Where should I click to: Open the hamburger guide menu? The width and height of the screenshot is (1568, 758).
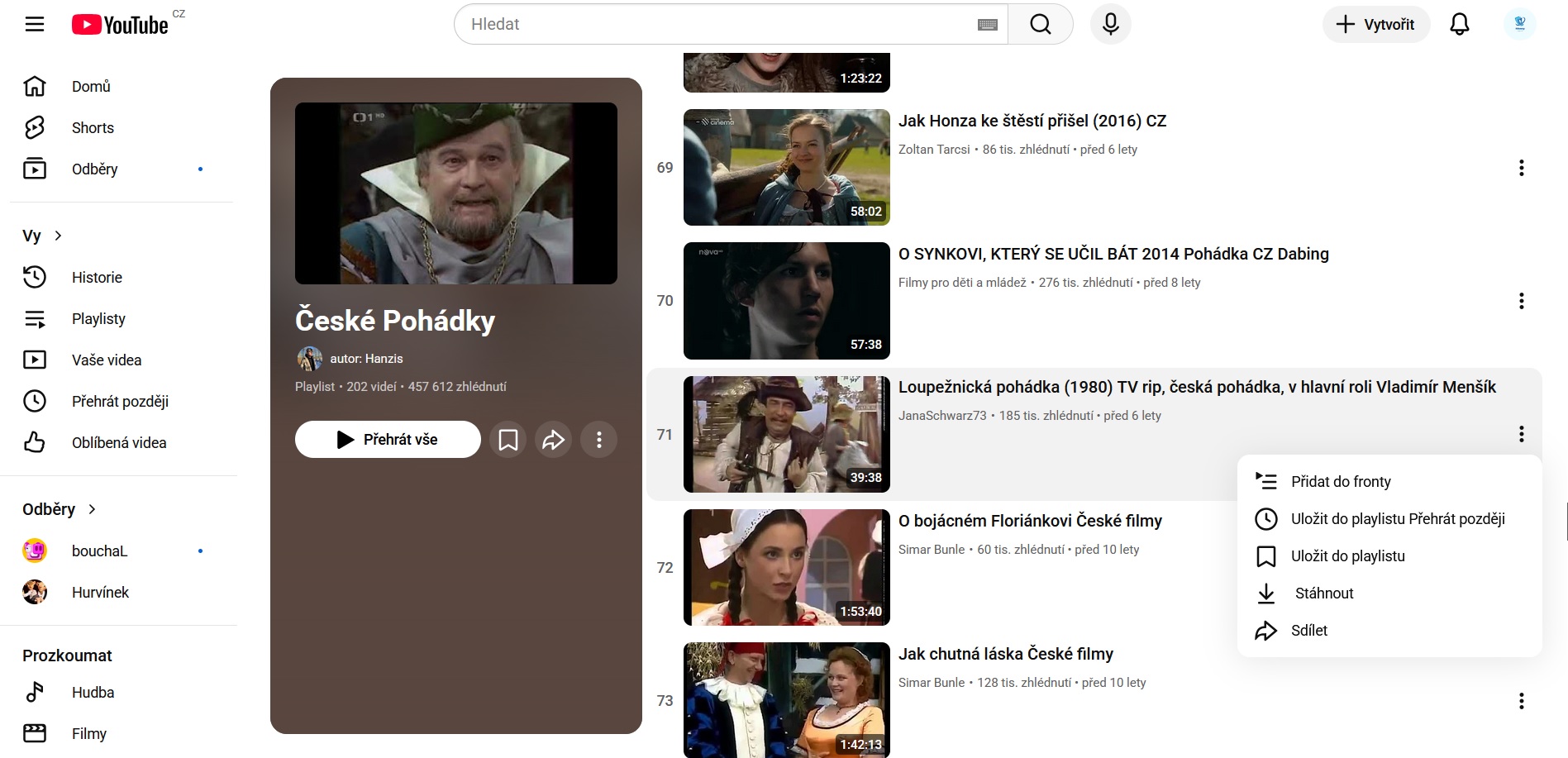[35, 24]
